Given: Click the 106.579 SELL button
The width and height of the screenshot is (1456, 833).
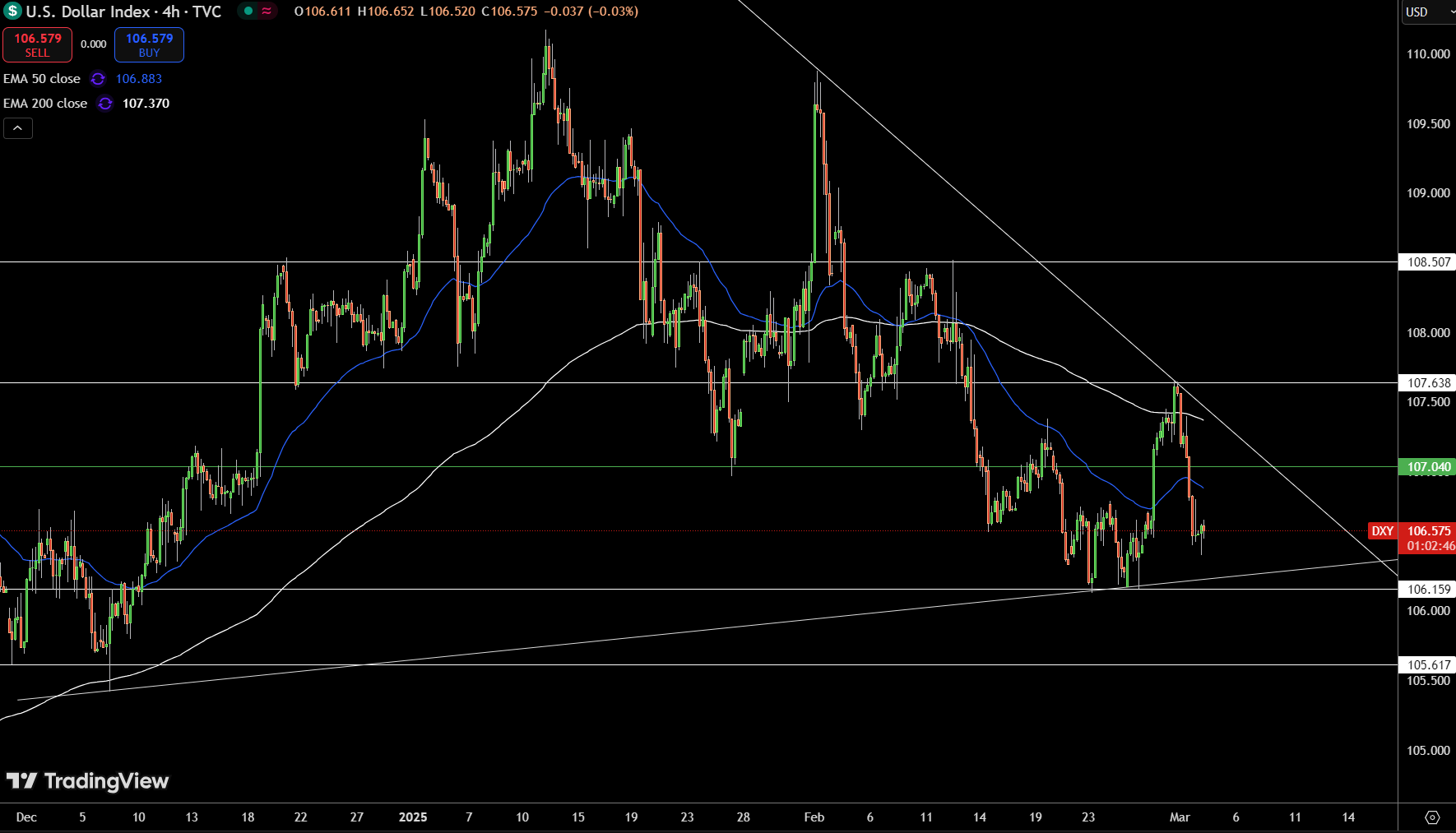Looking at the screenshot, I should (x=37, y=45).
